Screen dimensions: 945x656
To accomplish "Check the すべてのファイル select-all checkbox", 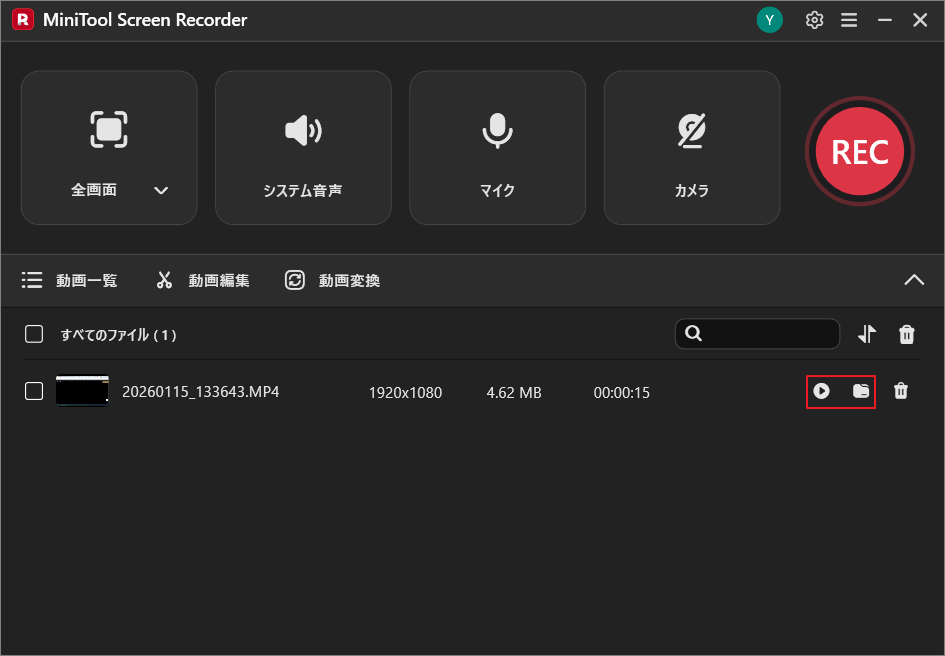I will coord(33,334).
